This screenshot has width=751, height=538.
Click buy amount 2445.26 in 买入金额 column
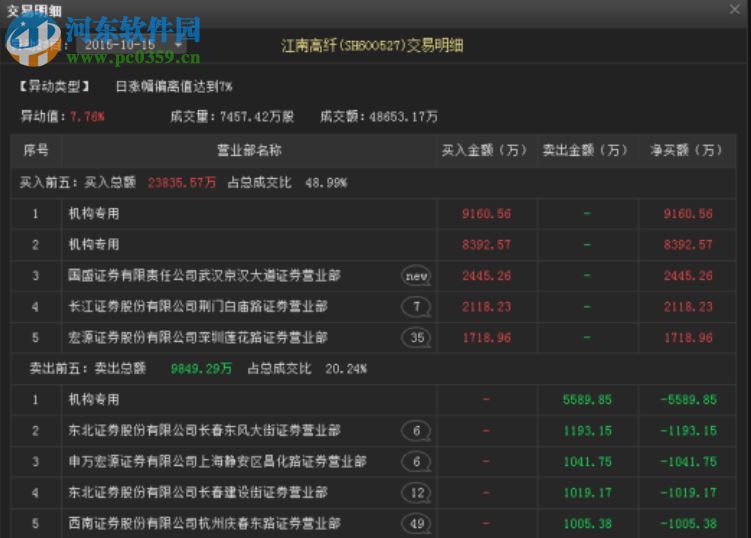(486, 276)
